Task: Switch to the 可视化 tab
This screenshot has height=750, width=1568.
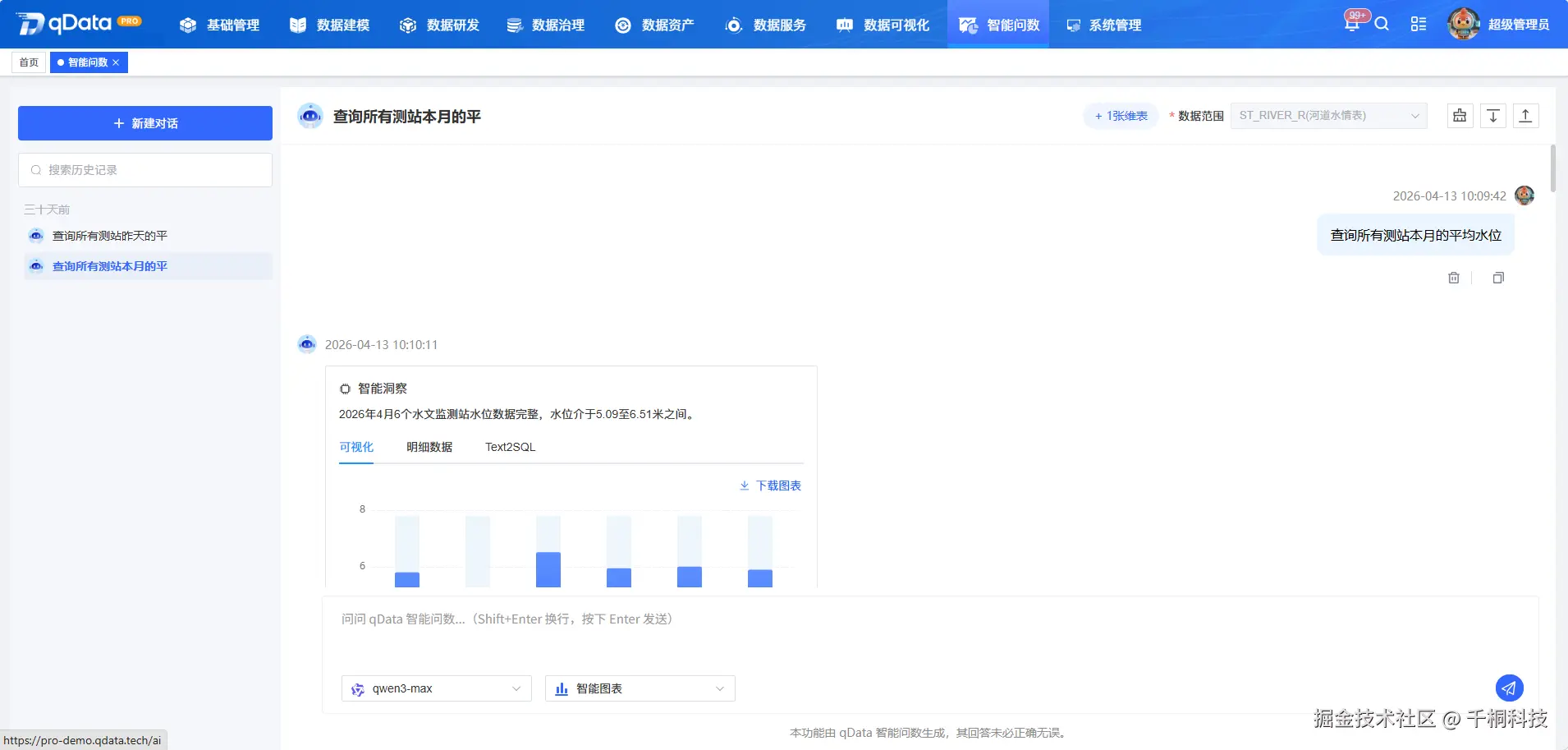Action: [356, 447]
